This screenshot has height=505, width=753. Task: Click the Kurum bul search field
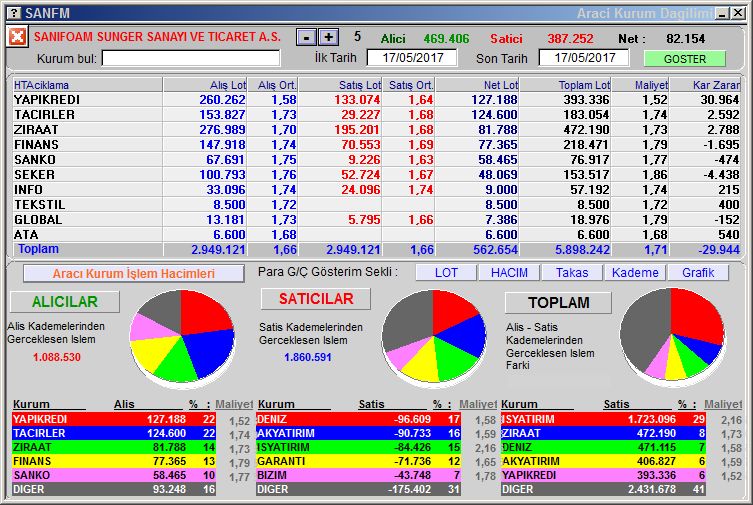(x=191, y=59)
